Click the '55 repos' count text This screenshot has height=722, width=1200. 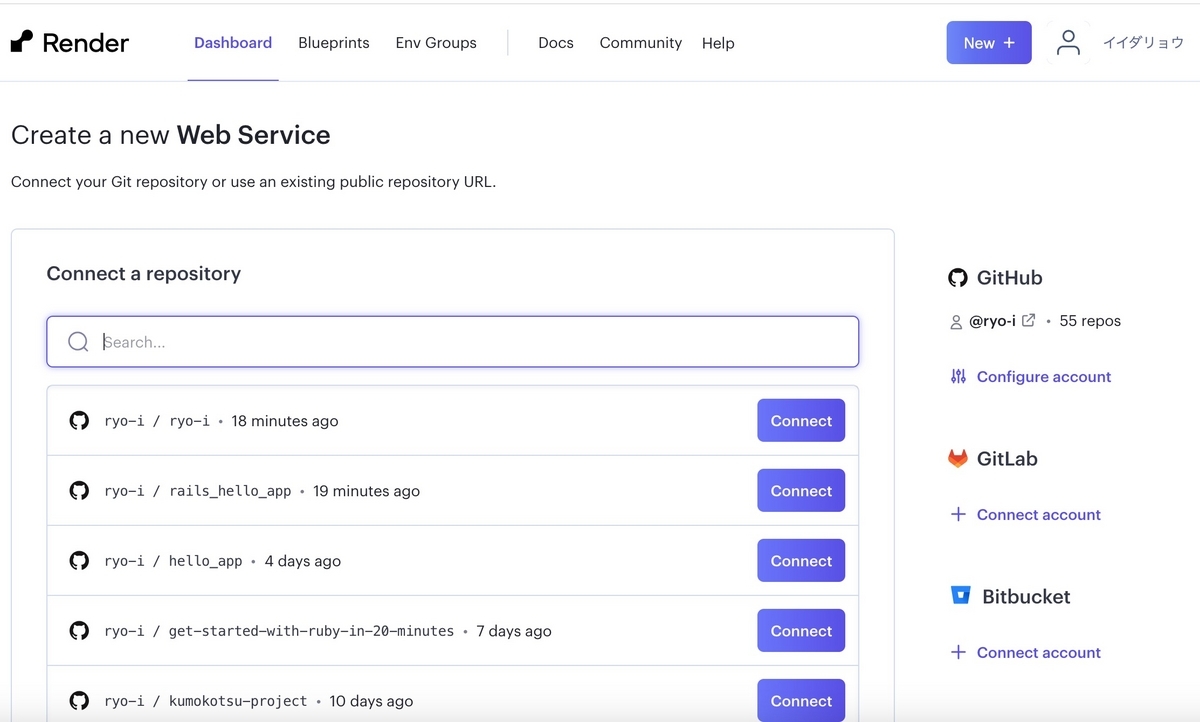point(1090,321)
